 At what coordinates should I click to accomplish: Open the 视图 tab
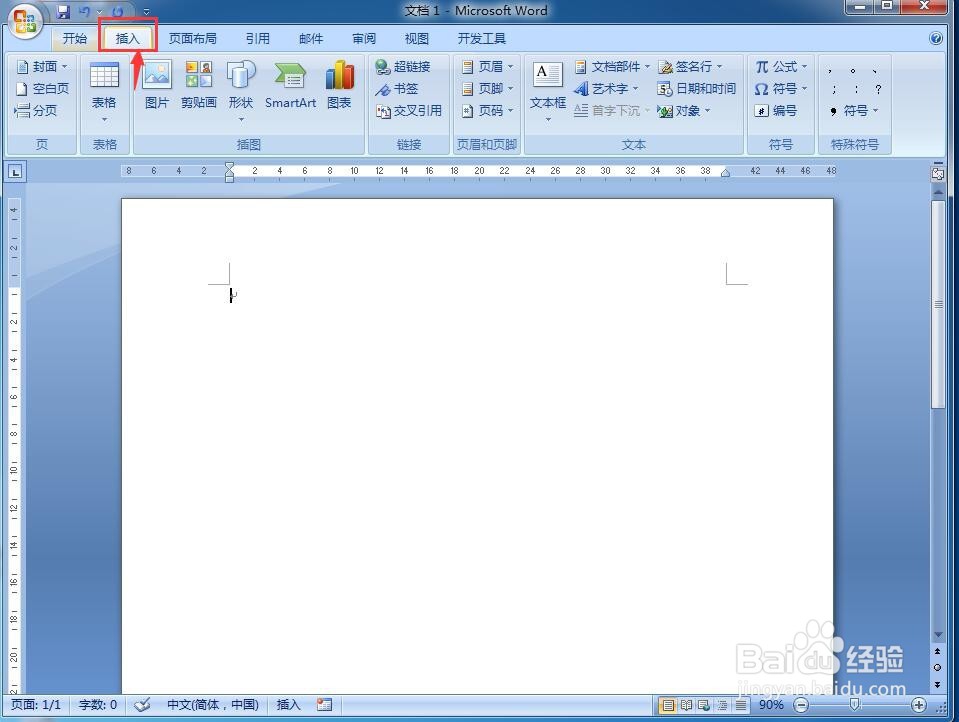tap(417, 39)
